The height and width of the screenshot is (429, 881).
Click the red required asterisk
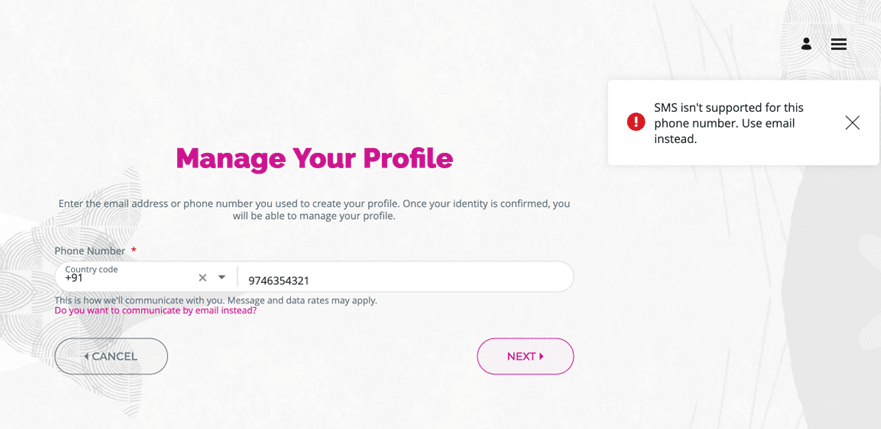click(134, 250)
